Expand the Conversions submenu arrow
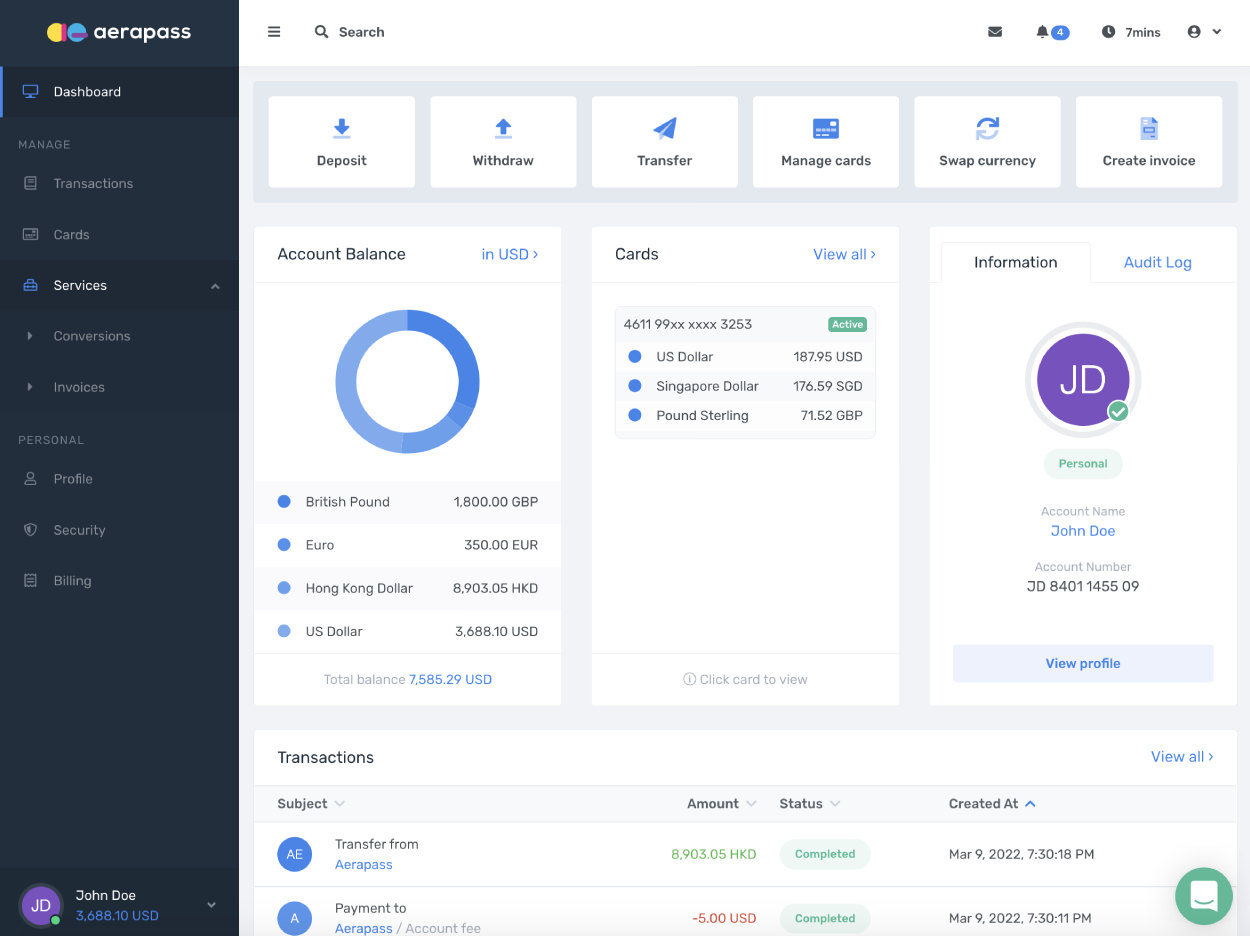Screen dimensions: 1250x936 (x=30, y=336)
